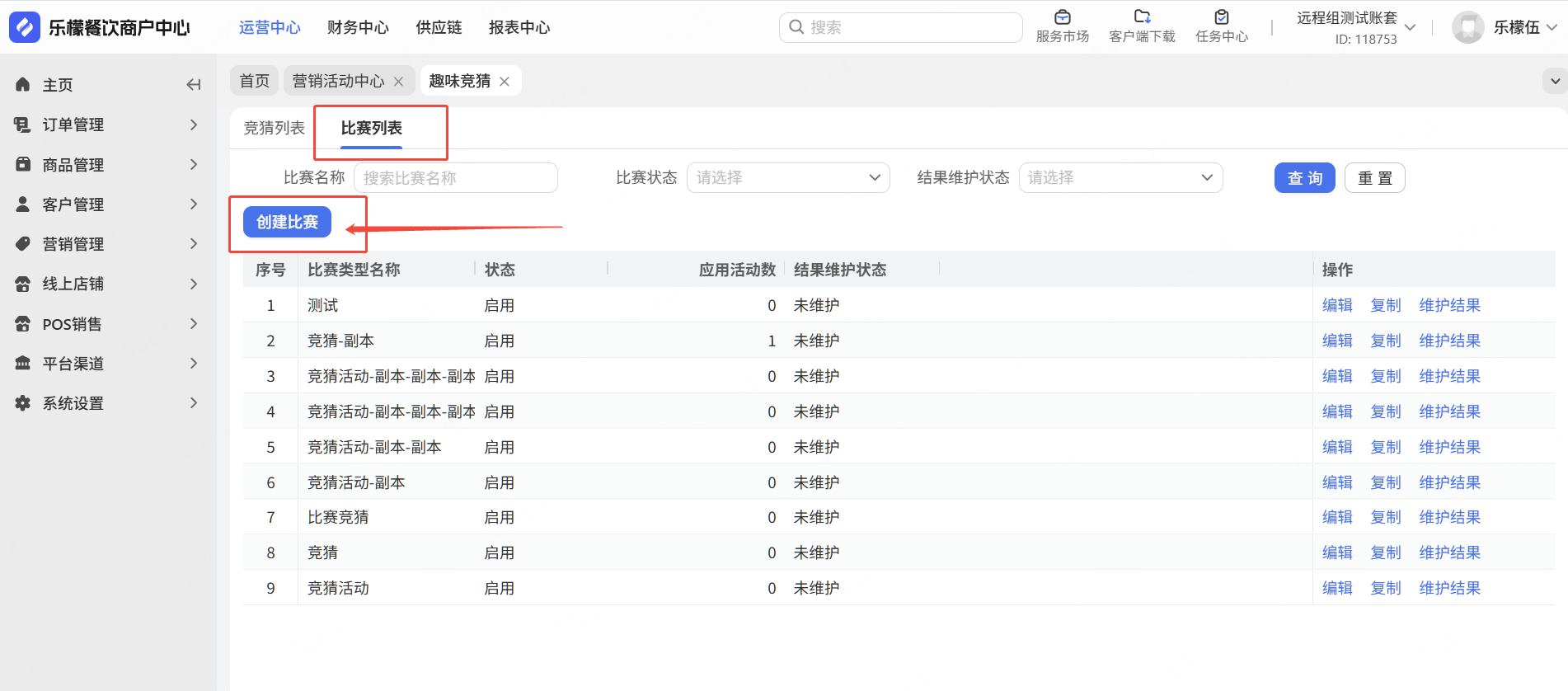Viewport: 1568px width, 691px height.
Task: Open the 客户端下载 icon
Action: [1142, 16]
